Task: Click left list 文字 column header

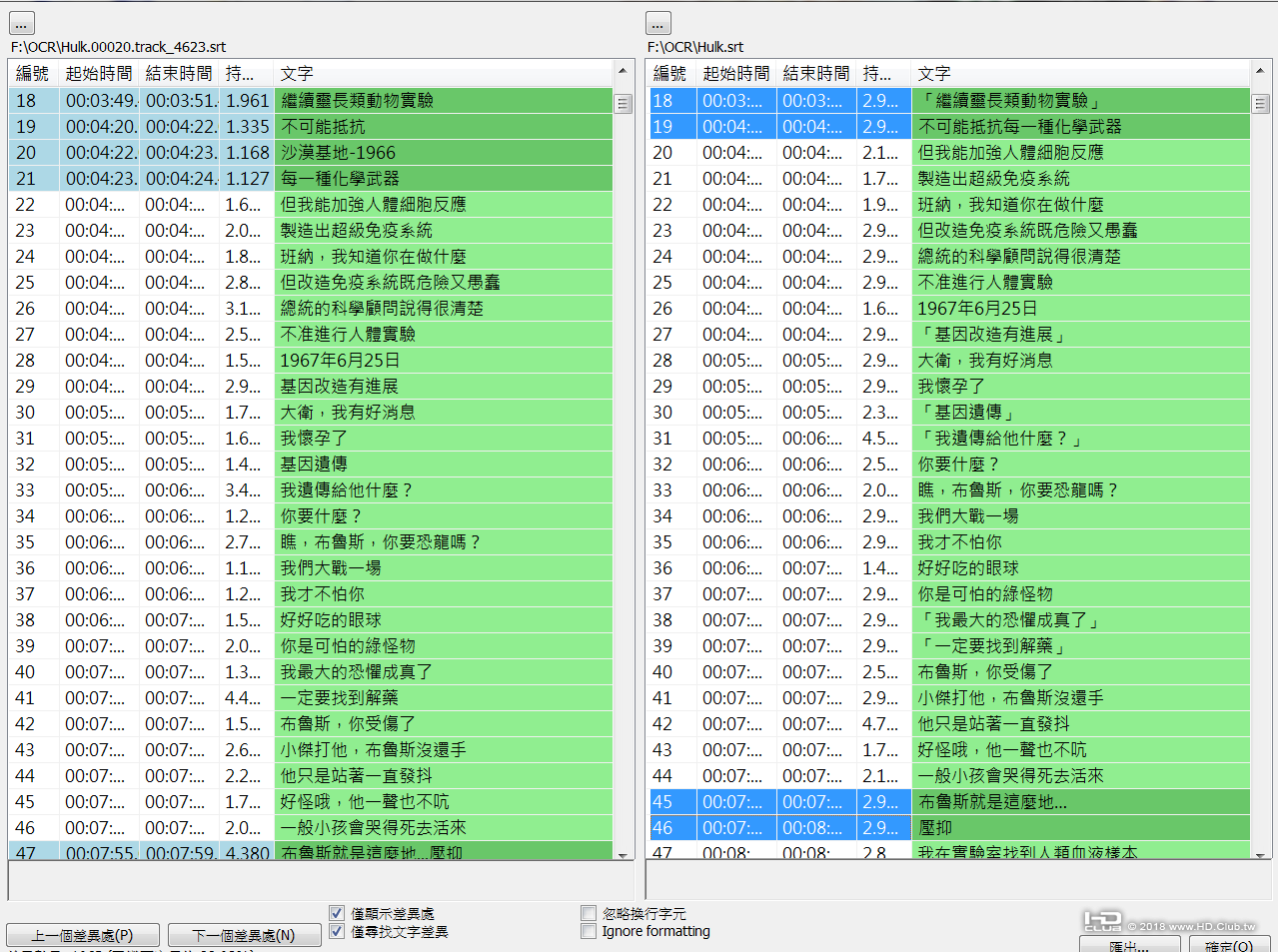Action: (443, 73)
